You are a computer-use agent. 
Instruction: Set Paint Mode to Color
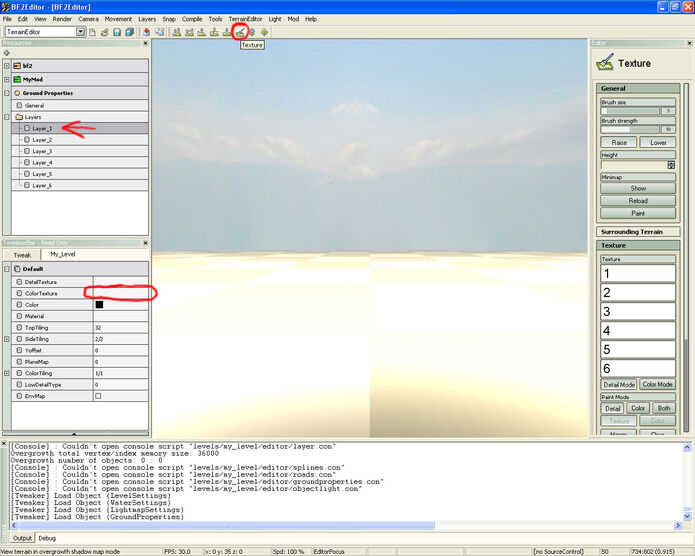[638, 408]
